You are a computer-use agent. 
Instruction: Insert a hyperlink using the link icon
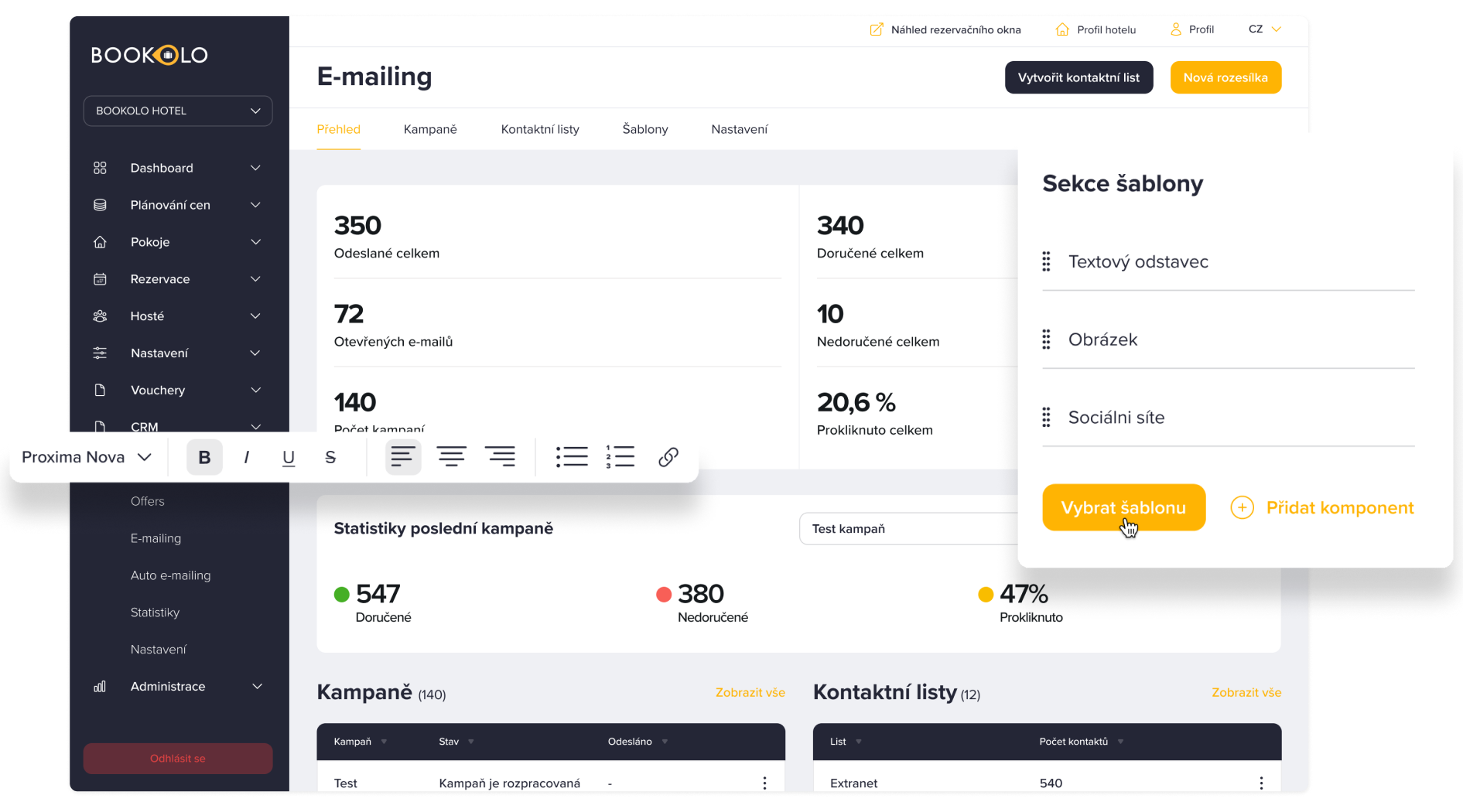pos(668,456)
